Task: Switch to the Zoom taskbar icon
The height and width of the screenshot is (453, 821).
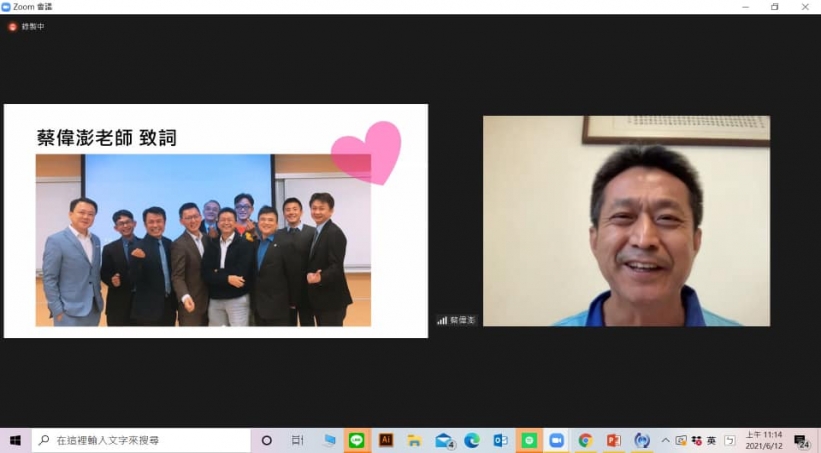Action: coord(557,440)
